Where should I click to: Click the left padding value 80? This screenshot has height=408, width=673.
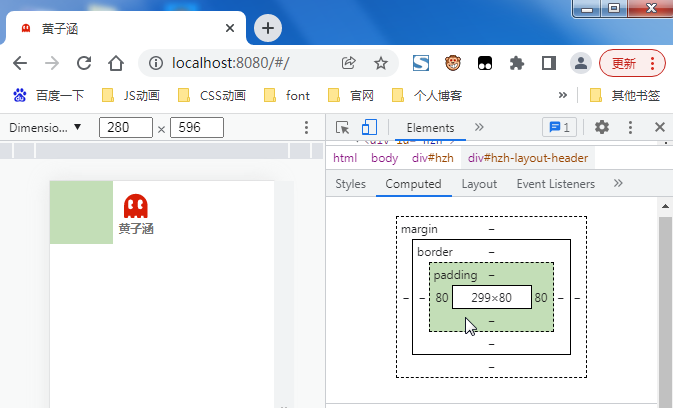point(442,297)
